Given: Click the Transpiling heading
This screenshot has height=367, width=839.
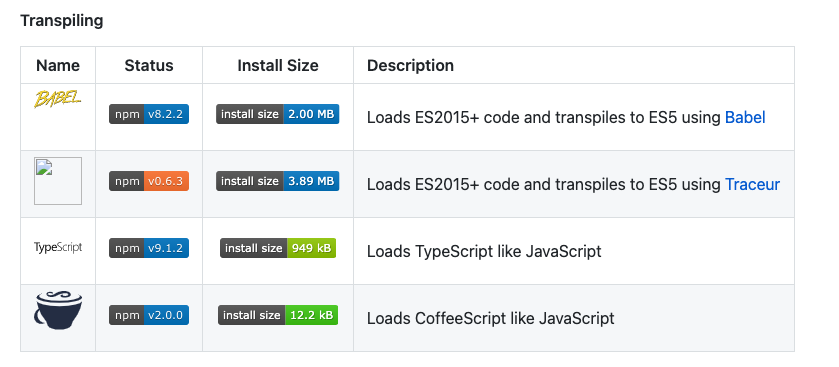Looking at the screenshot, I should pyautogui.click(x=62, y=21).
